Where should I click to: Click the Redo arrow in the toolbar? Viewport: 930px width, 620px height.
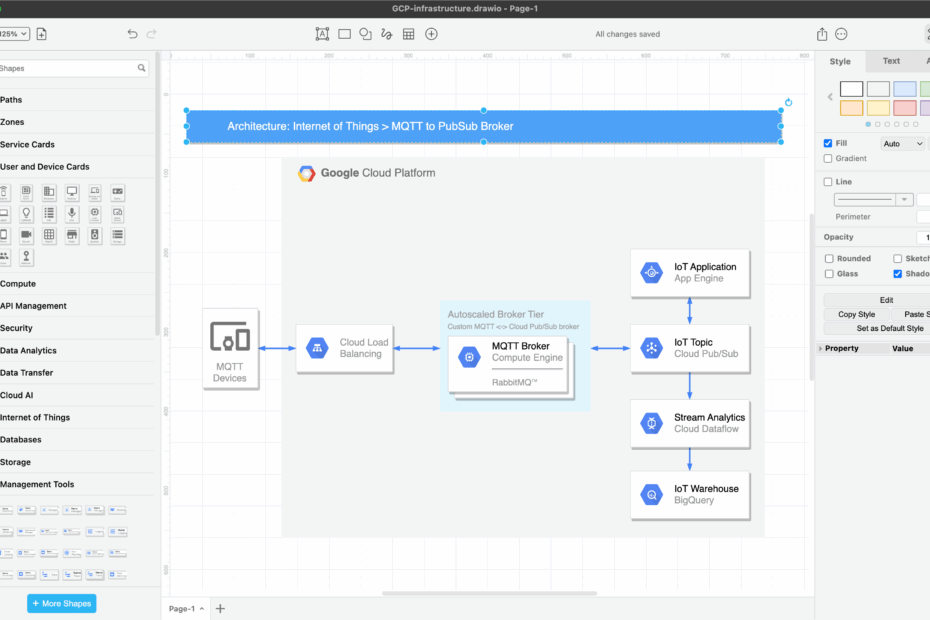coord(151,34)
